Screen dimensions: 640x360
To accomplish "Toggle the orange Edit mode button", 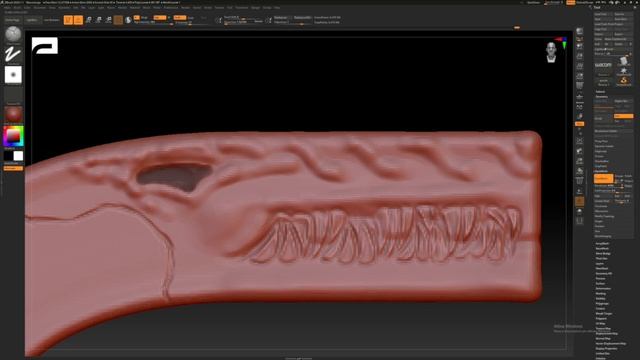I will pyautogui.click(x=68, y=20).
